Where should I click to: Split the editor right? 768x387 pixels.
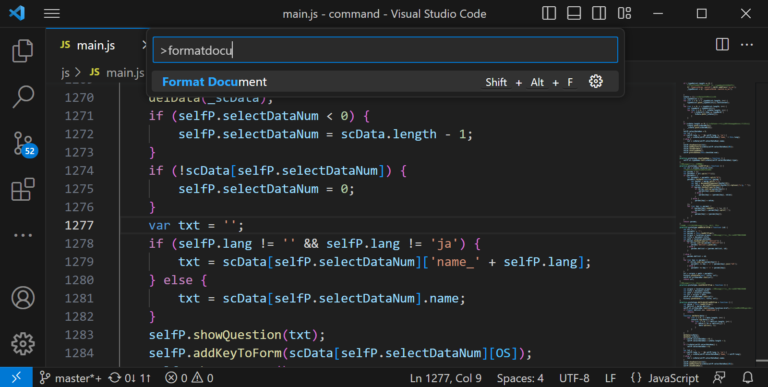click(x=722, y=45)
